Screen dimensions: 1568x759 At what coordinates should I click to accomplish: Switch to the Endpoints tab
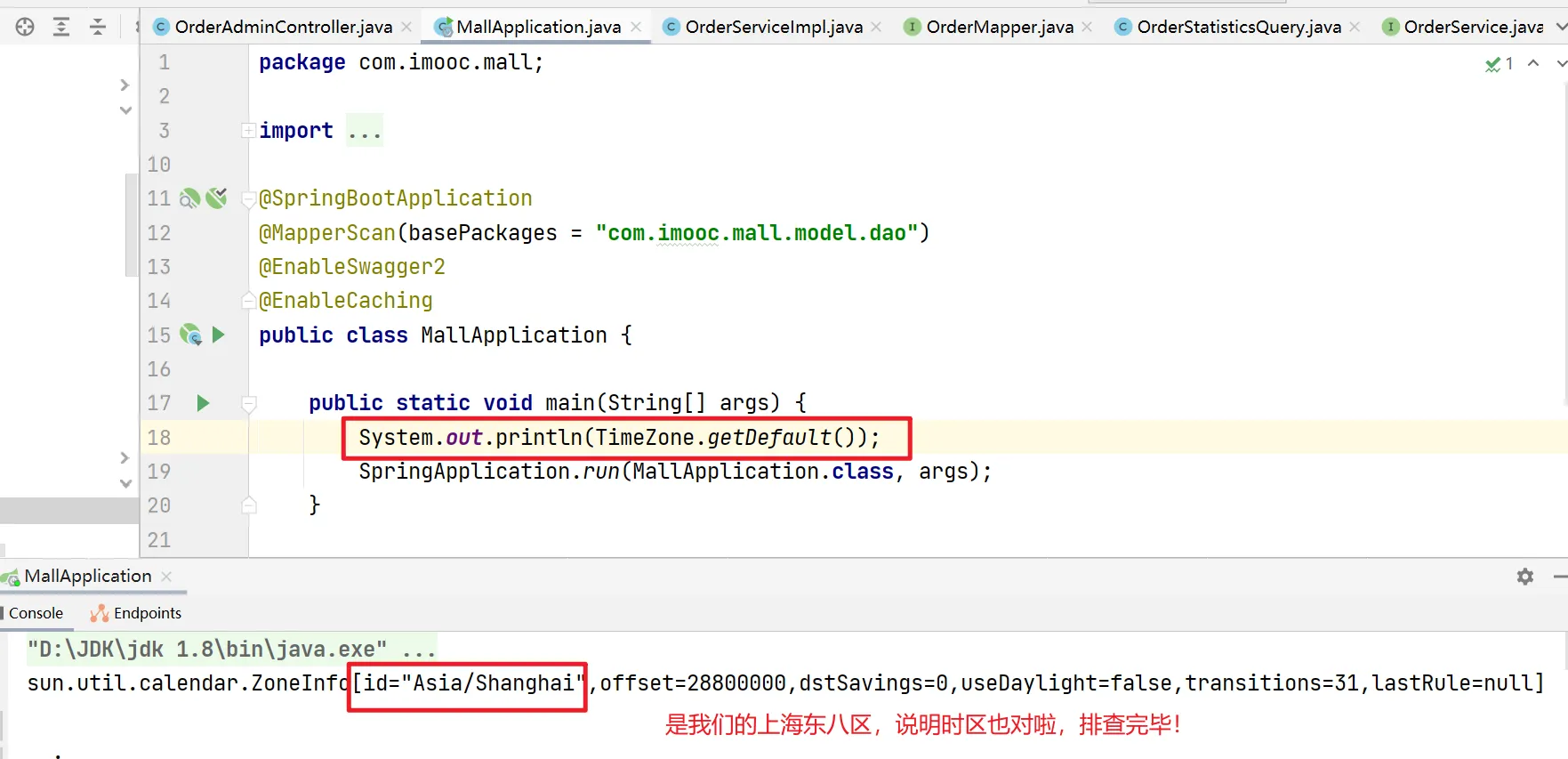point(136,613)
